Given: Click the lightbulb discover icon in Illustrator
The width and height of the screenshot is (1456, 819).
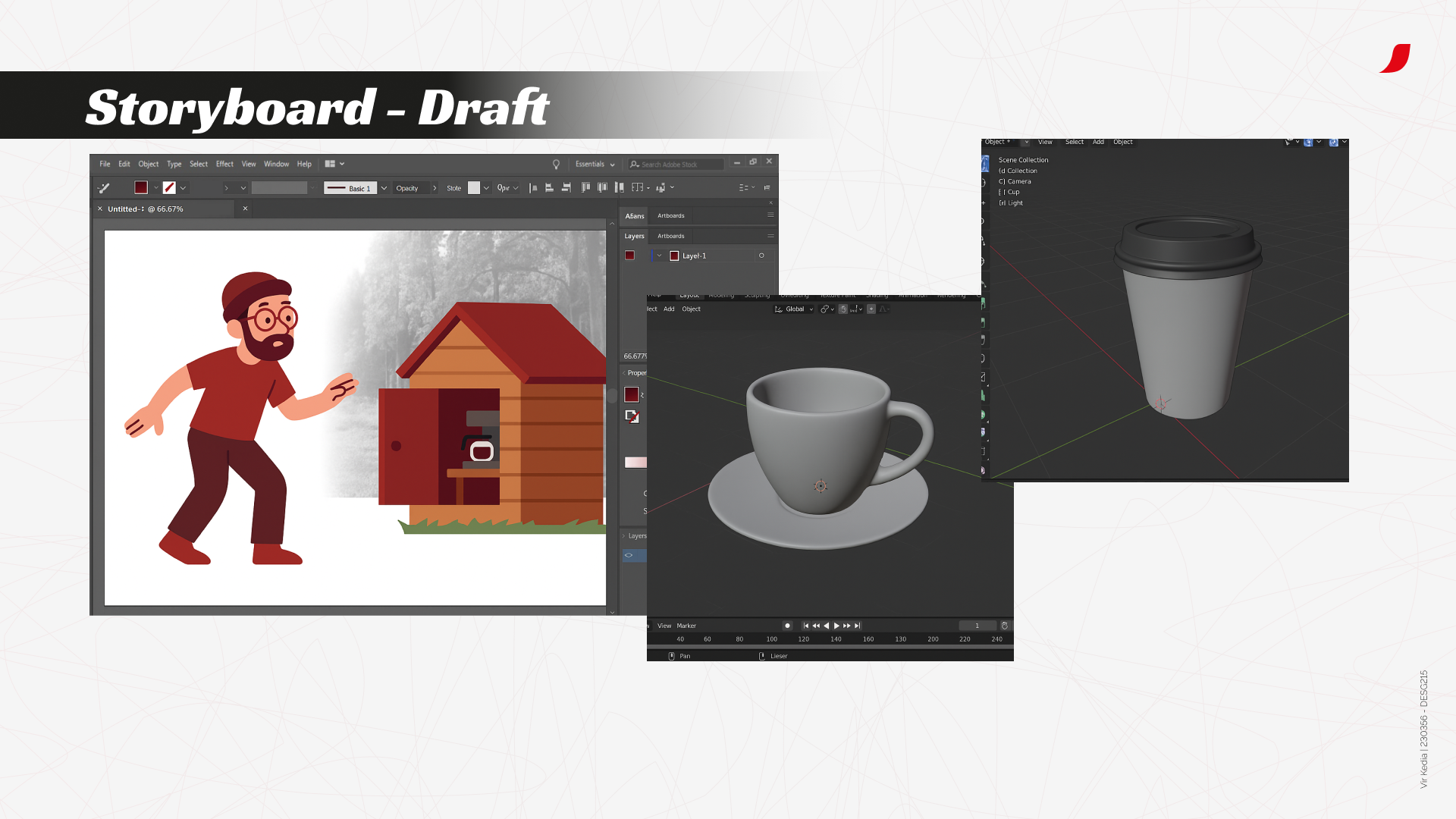Looking at the screenshot, I should 556,165.
